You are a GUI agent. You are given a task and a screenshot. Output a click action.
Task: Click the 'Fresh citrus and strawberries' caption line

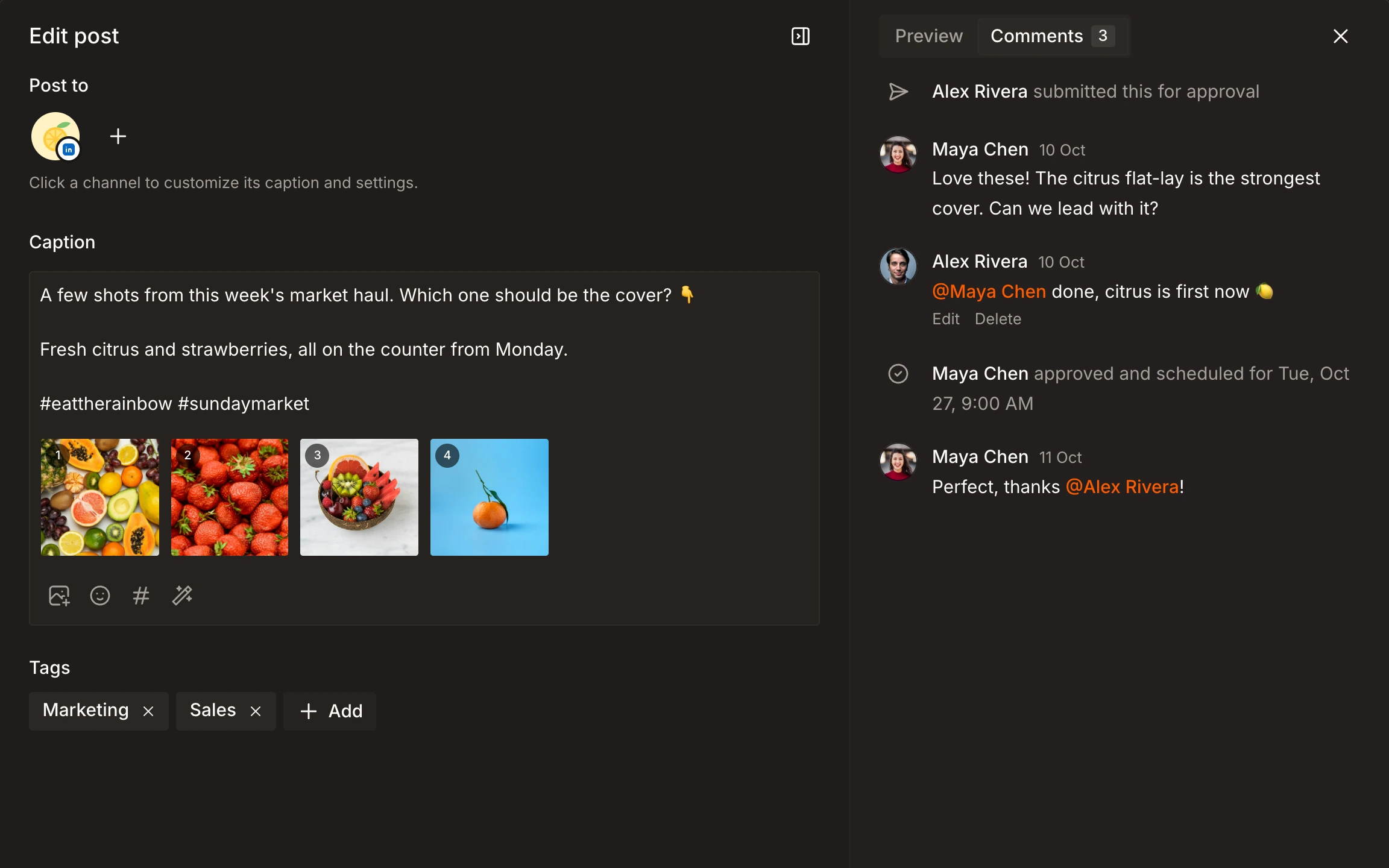[304, 350]
